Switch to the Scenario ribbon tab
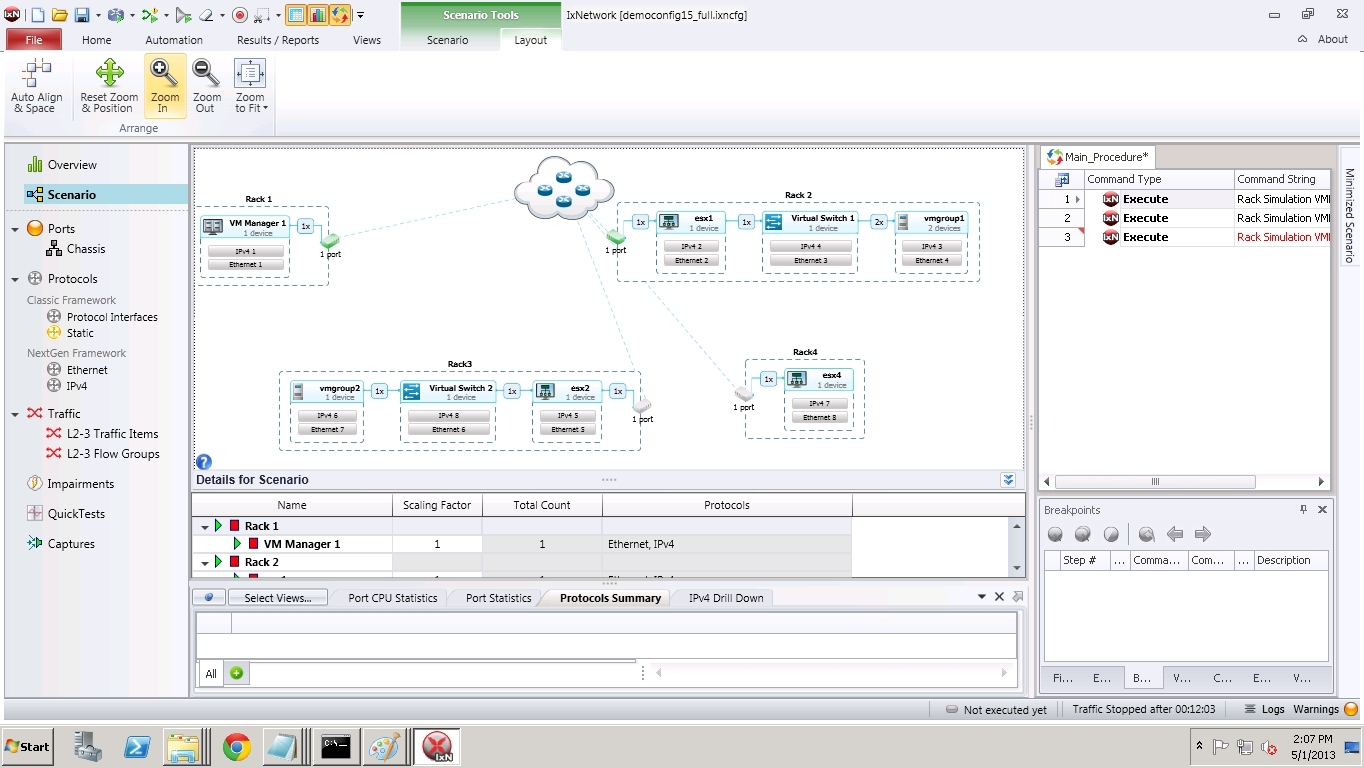This screenshot has height=768, width=1364. click(x=447, y=40)
